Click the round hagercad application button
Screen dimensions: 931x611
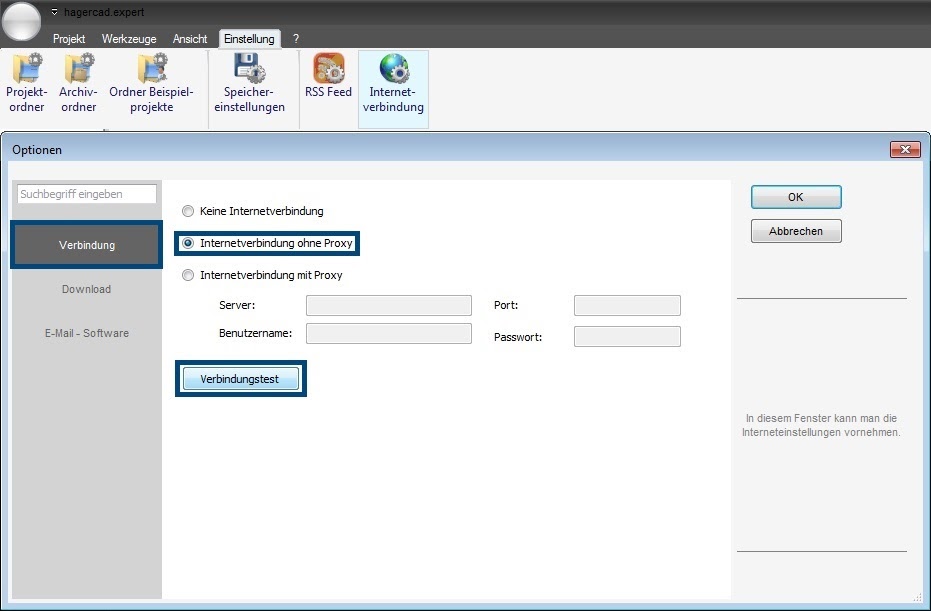pyautogui.click(x=21, y=21)
